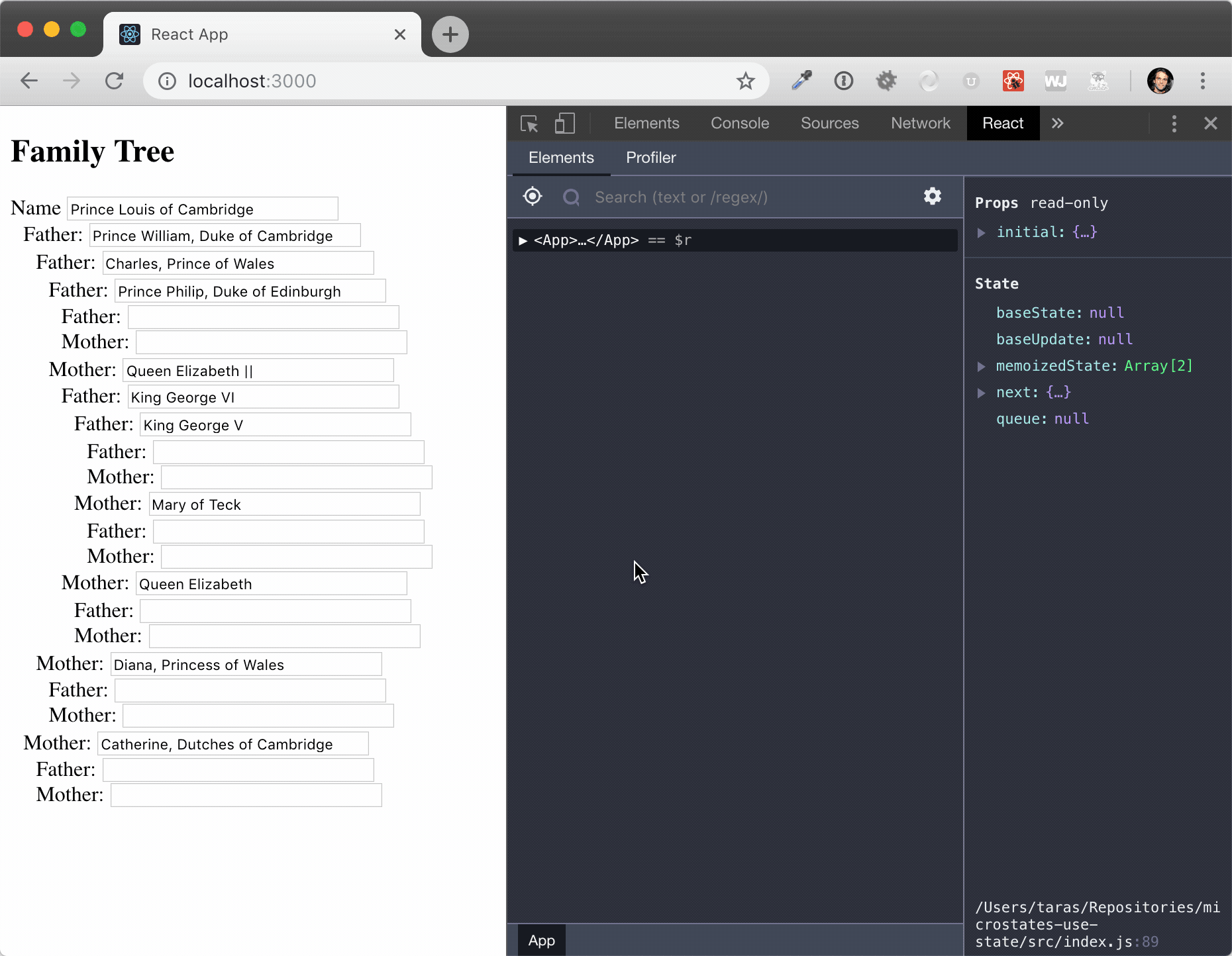Click the React Developer Tools extension icon
The height and width of the screenshot is (956, 1232).
click(x=1013, y=81)
